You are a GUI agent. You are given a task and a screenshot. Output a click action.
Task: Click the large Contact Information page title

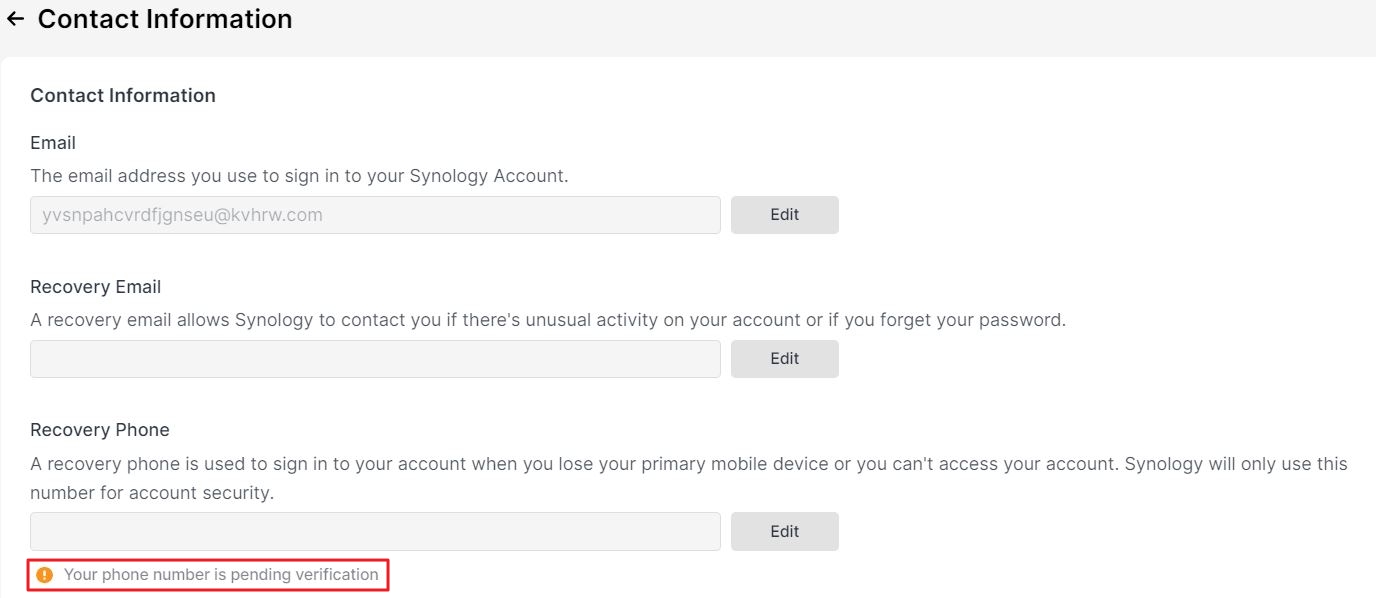165,19
